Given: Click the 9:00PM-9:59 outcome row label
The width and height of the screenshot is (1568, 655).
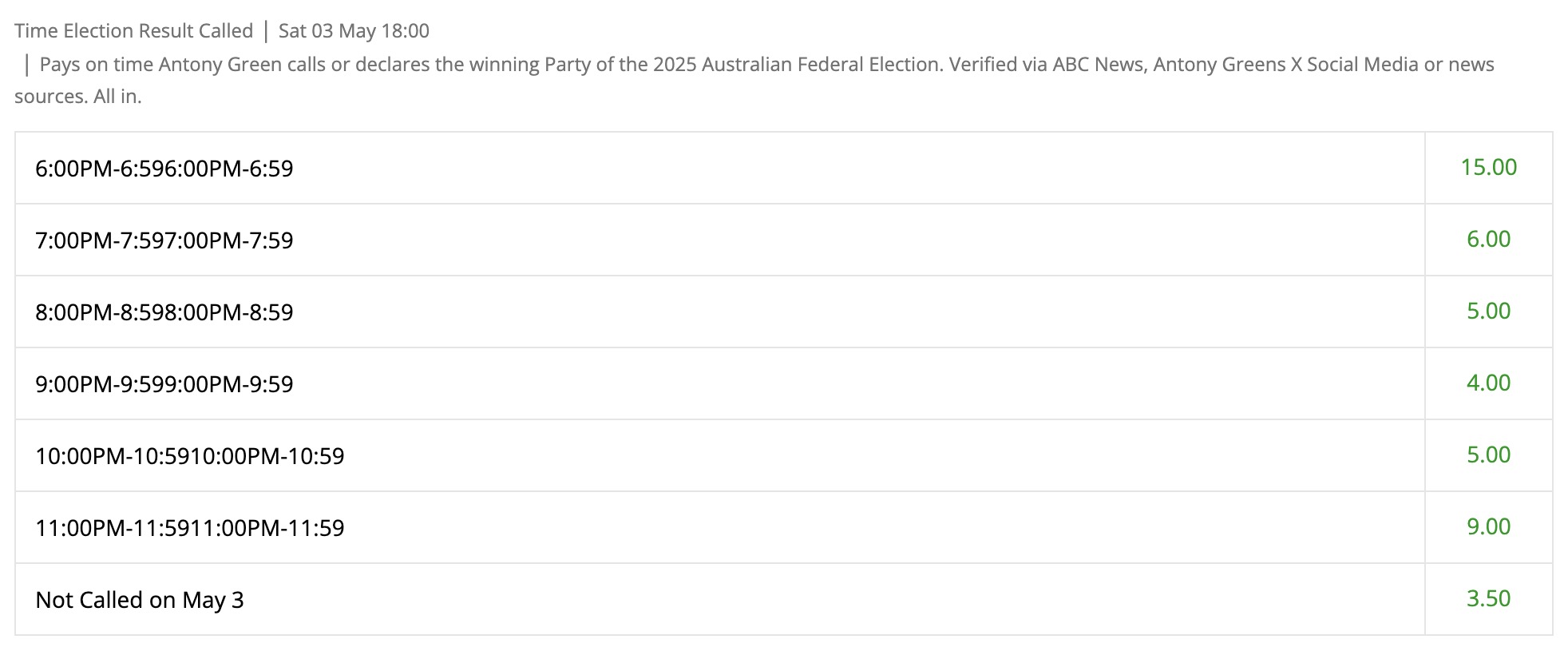Looking at the screenshot, I should (164, 384).
